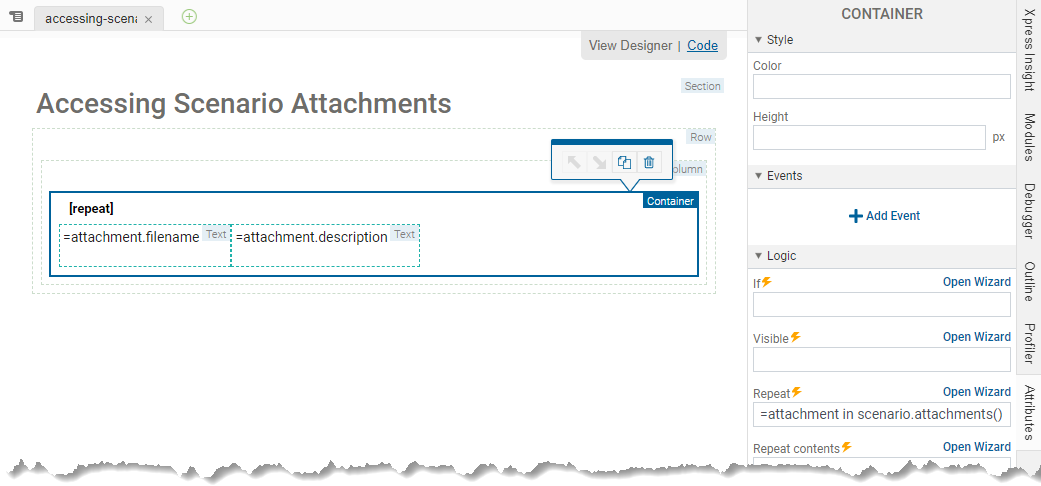Delete the selected container with trash icon

(x=649, y=163)
